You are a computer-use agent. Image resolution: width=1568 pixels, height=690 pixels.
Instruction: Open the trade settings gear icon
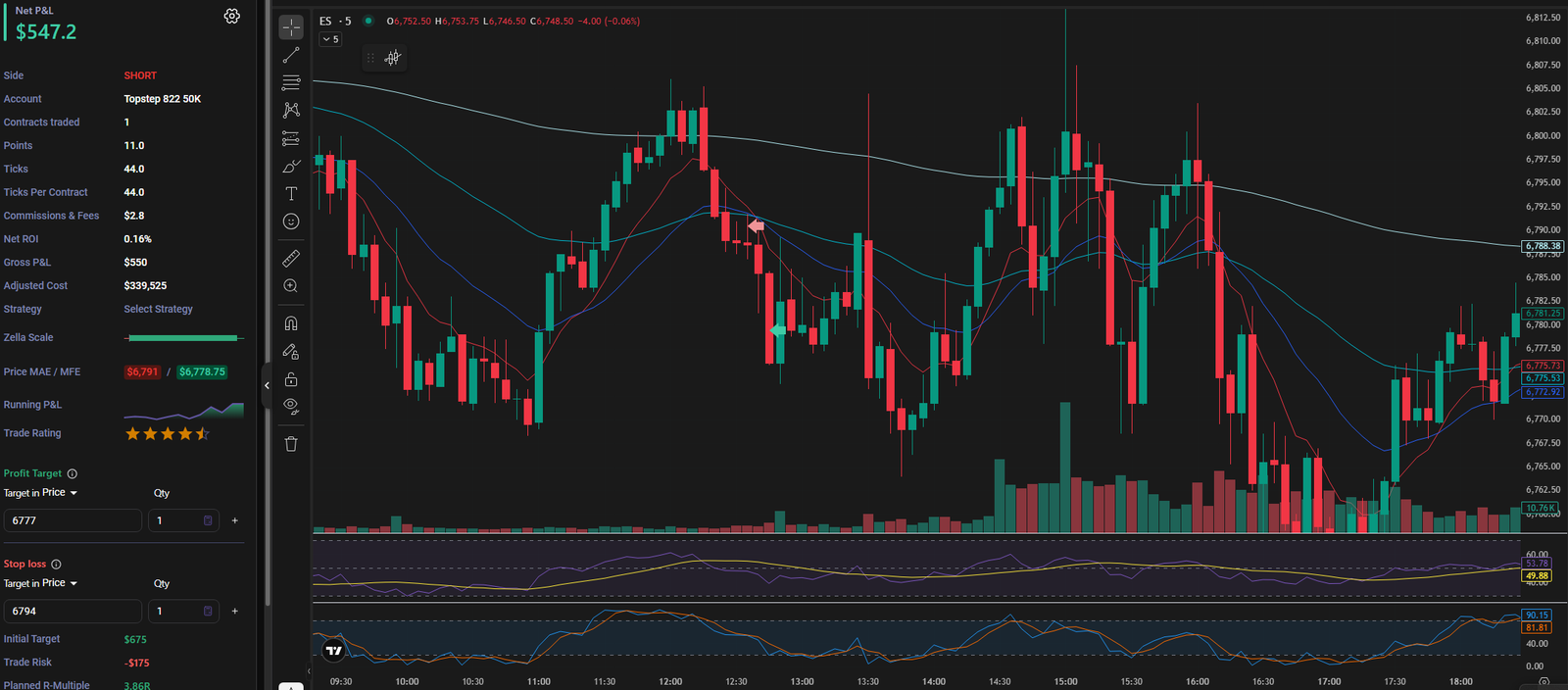tap(231, 16)
